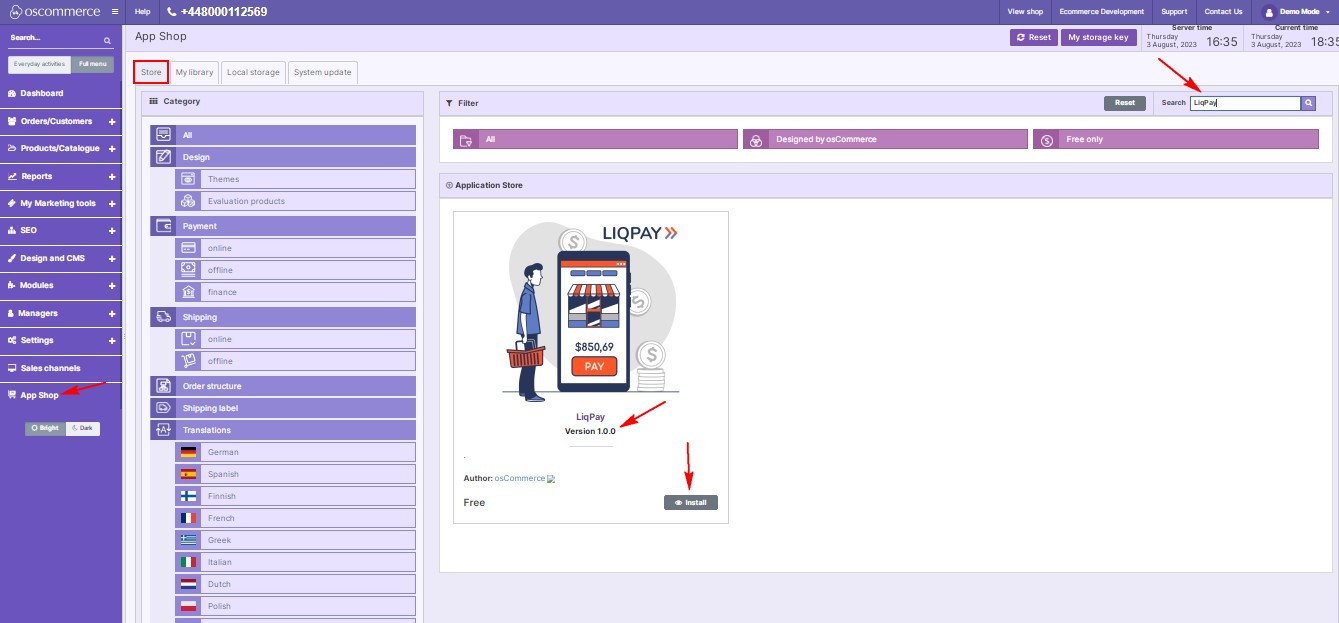This screenshot has width=1339, height=623.
Task: Expand Settings menu
Action: 112,341
